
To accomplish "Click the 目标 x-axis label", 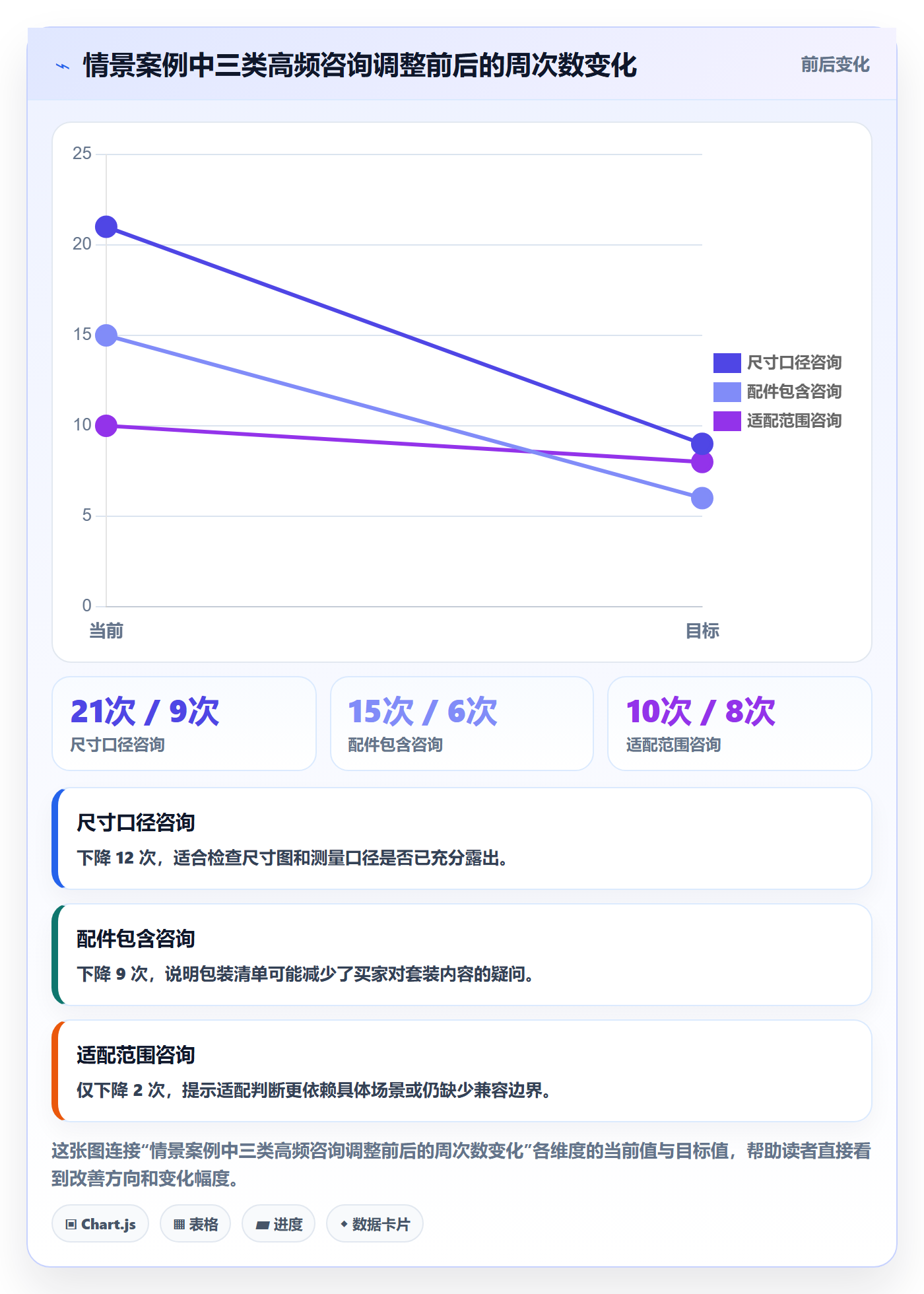I will (x=702, y=631).
